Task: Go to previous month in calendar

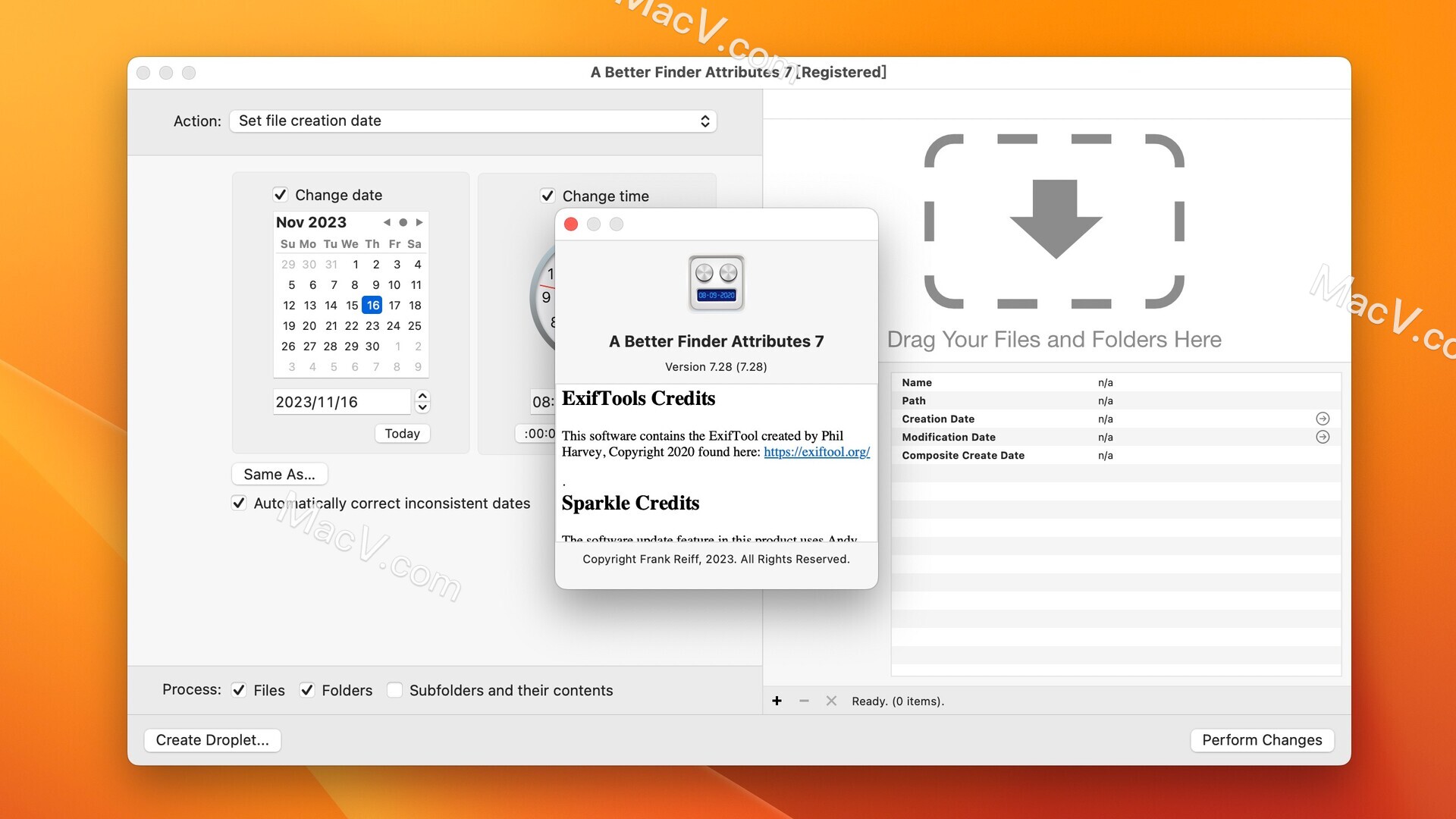Action: 387,222
